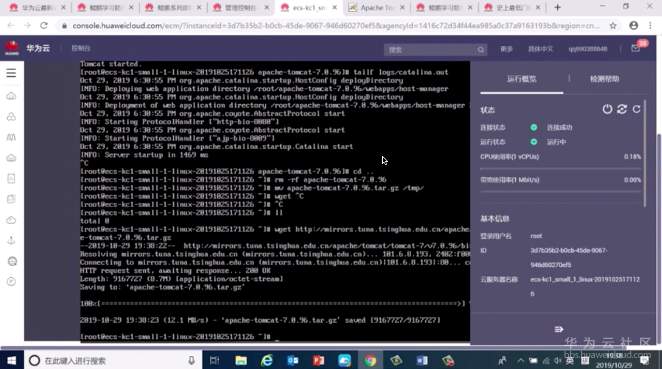
Task: Click the ninth sidebar icon, a round face
Action: pyautogui.click(x=12, y=261)
